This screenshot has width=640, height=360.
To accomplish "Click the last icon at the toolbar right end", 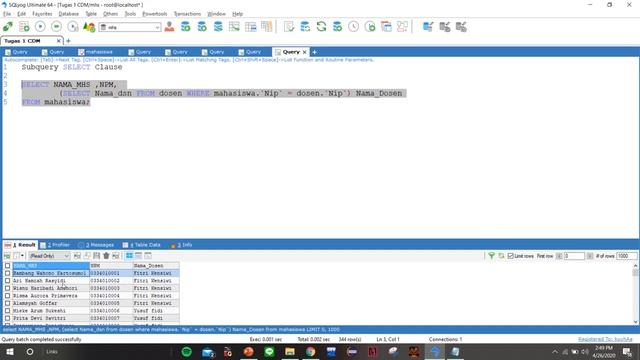I will (x=461, y=27).
